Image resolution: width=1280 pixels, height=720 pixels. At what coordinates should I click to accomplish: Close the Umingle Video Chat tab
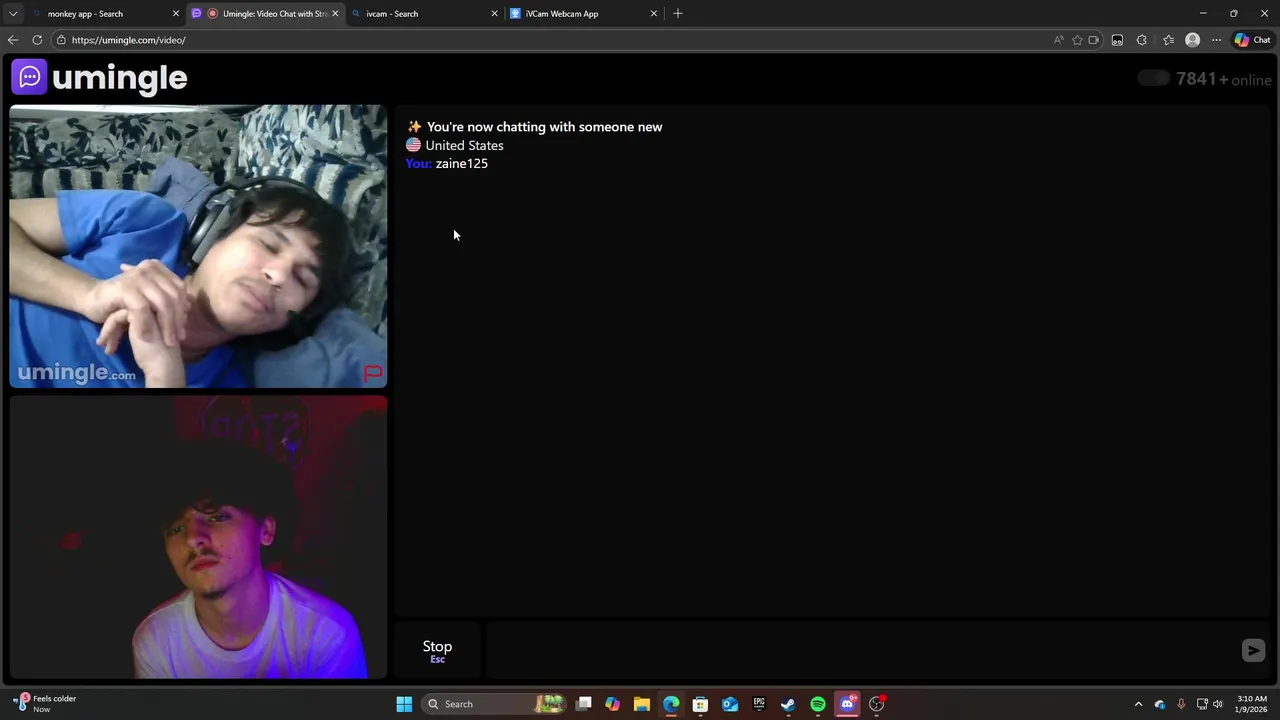(335, 14)
